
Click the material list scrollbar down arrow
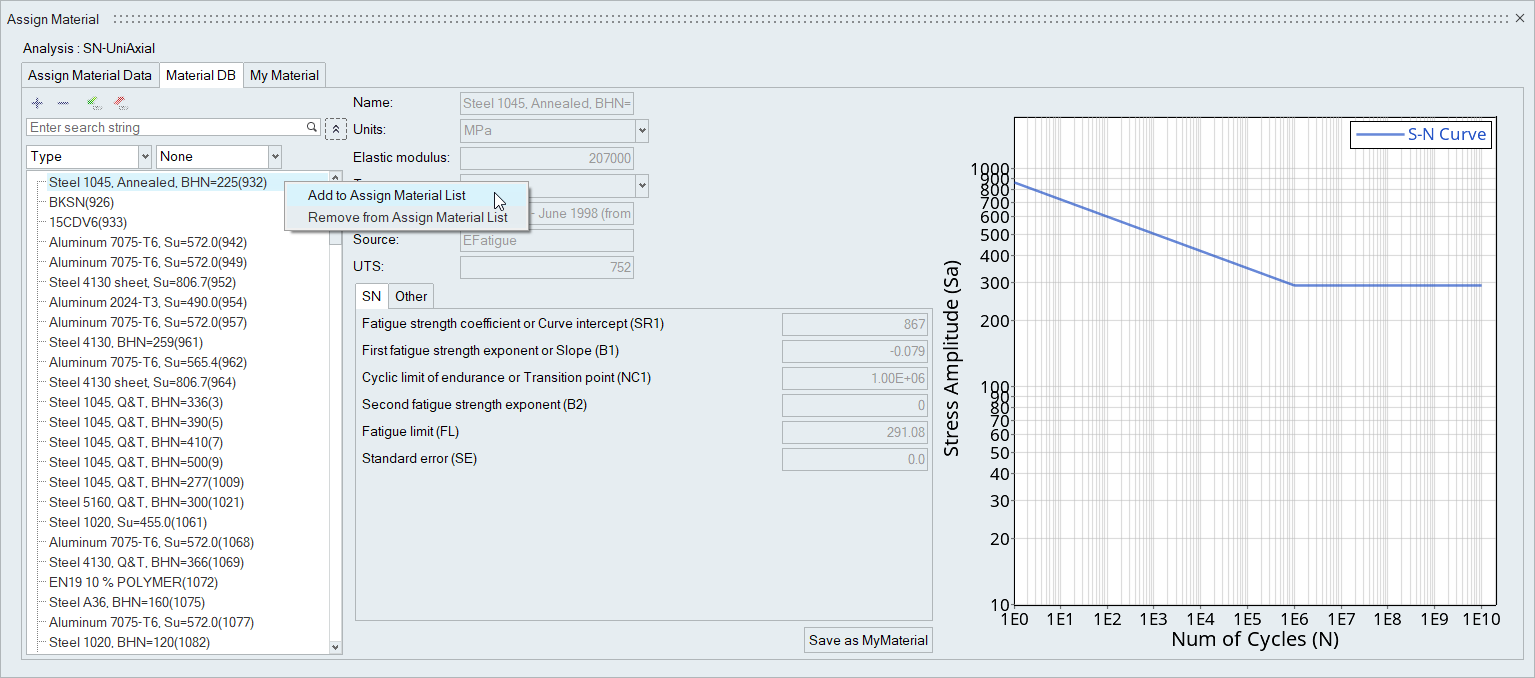click(x=335, y=647)
